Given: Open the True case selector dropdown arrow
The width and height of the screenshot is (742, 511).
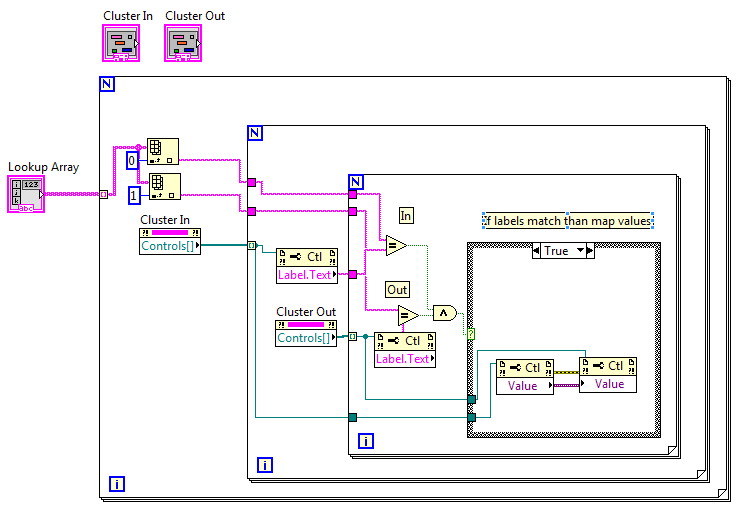Looking at the screenshot, I should 588,251.
